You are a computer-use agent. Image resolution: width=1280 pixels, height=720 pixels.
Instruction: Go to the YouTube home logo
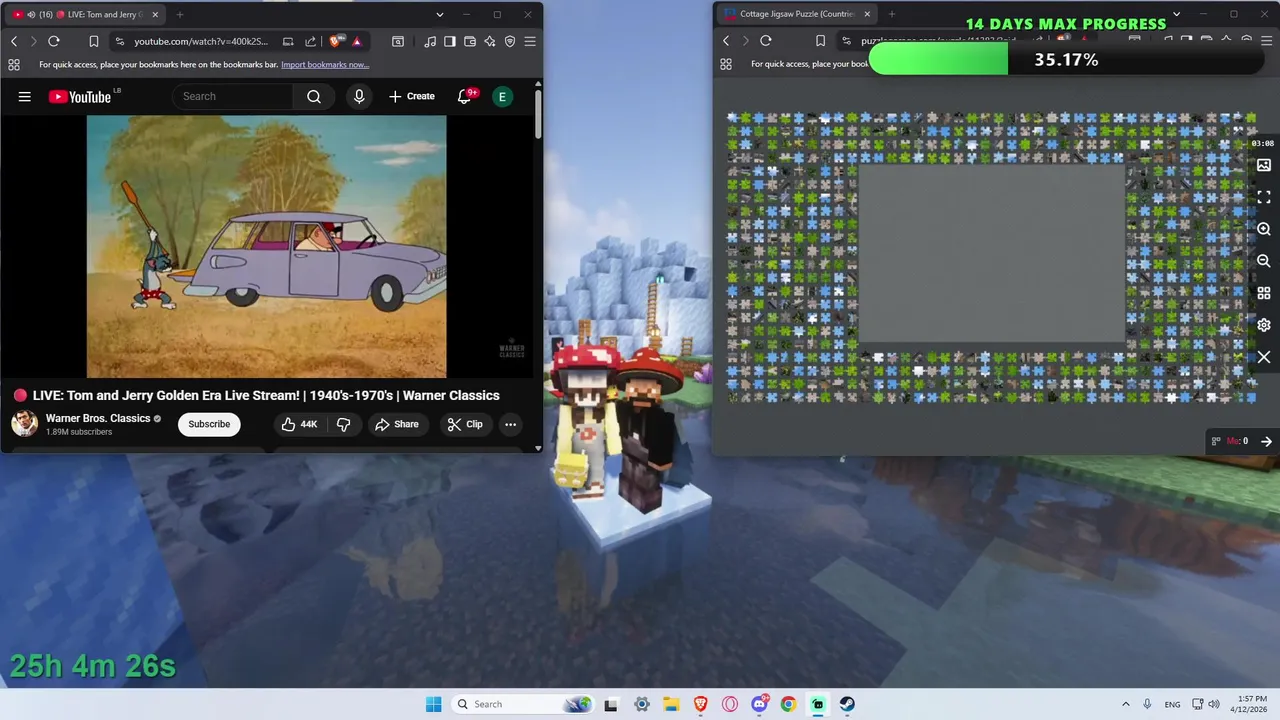80,97
